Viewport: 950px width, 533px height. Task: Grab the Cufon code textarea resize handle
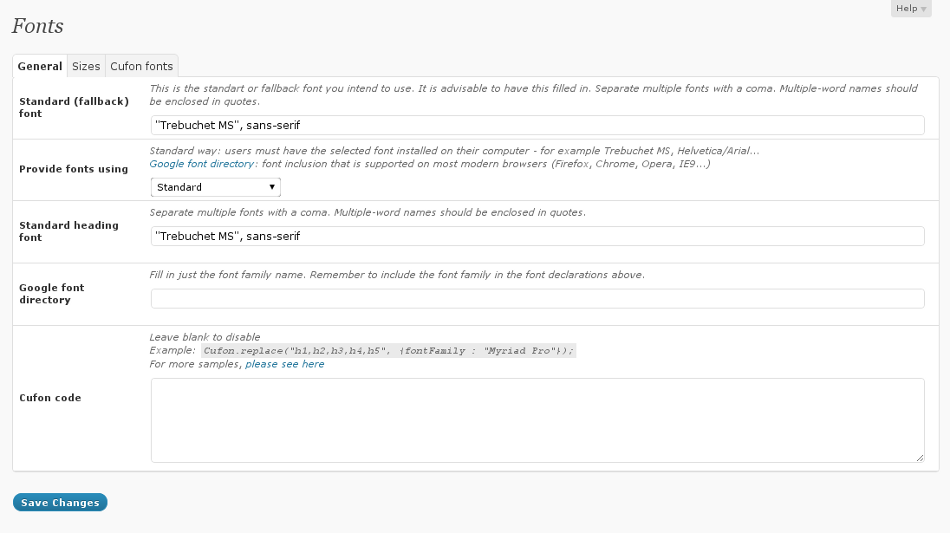[x=919, y=457]
